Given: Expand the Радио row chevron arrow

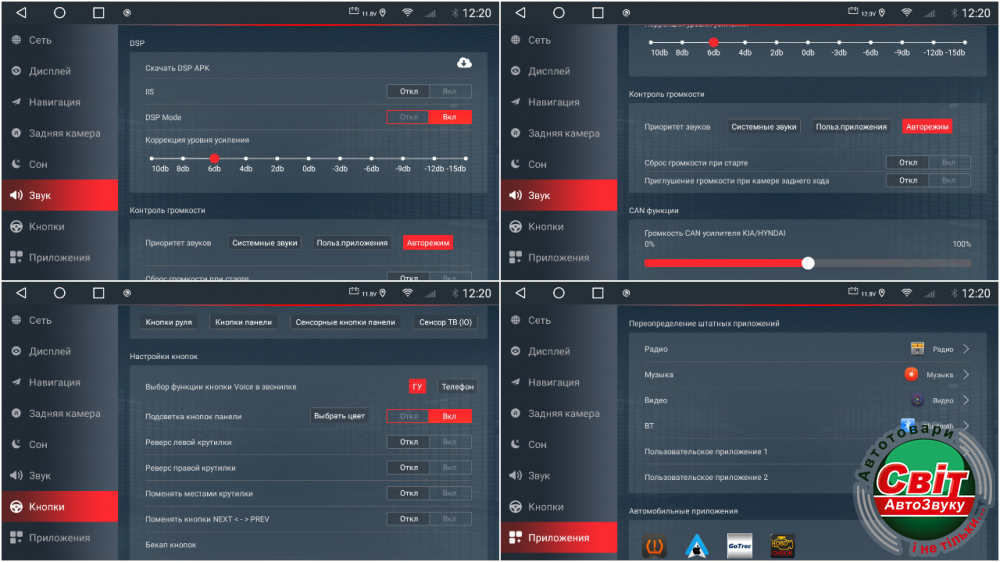Looking at the screenshot, I should [966, 349].
